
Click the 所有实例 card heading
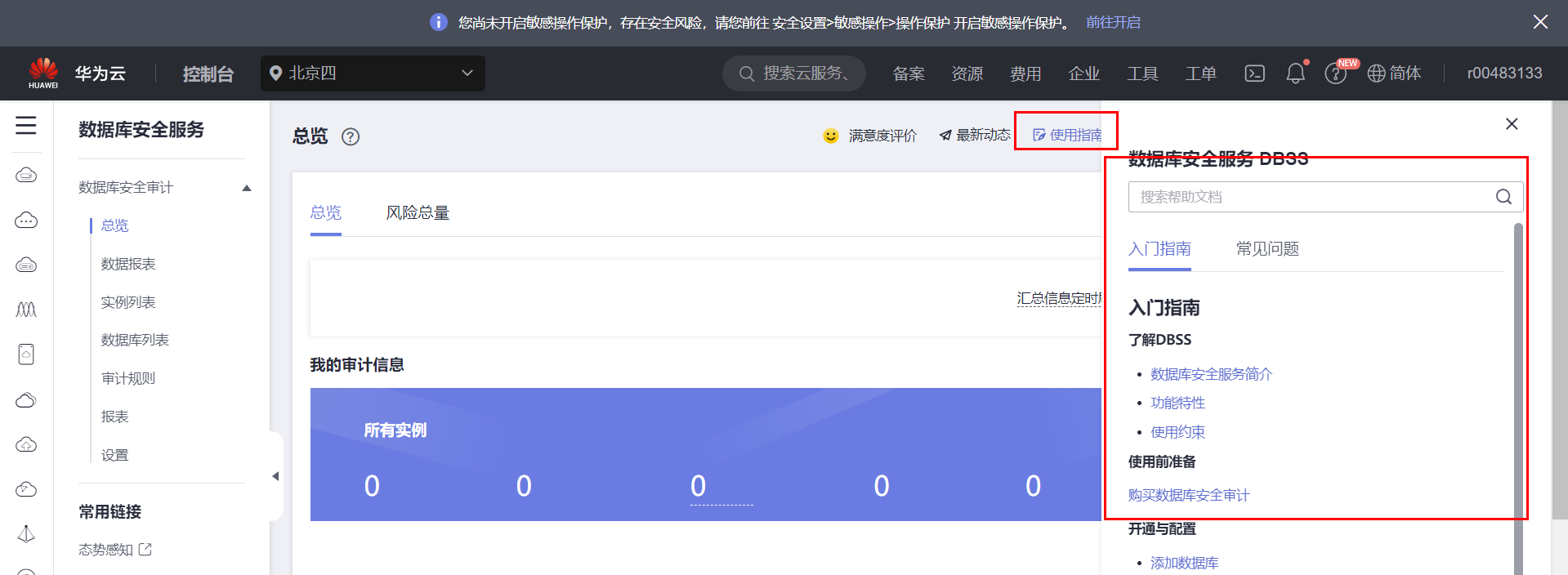[395, 430]
